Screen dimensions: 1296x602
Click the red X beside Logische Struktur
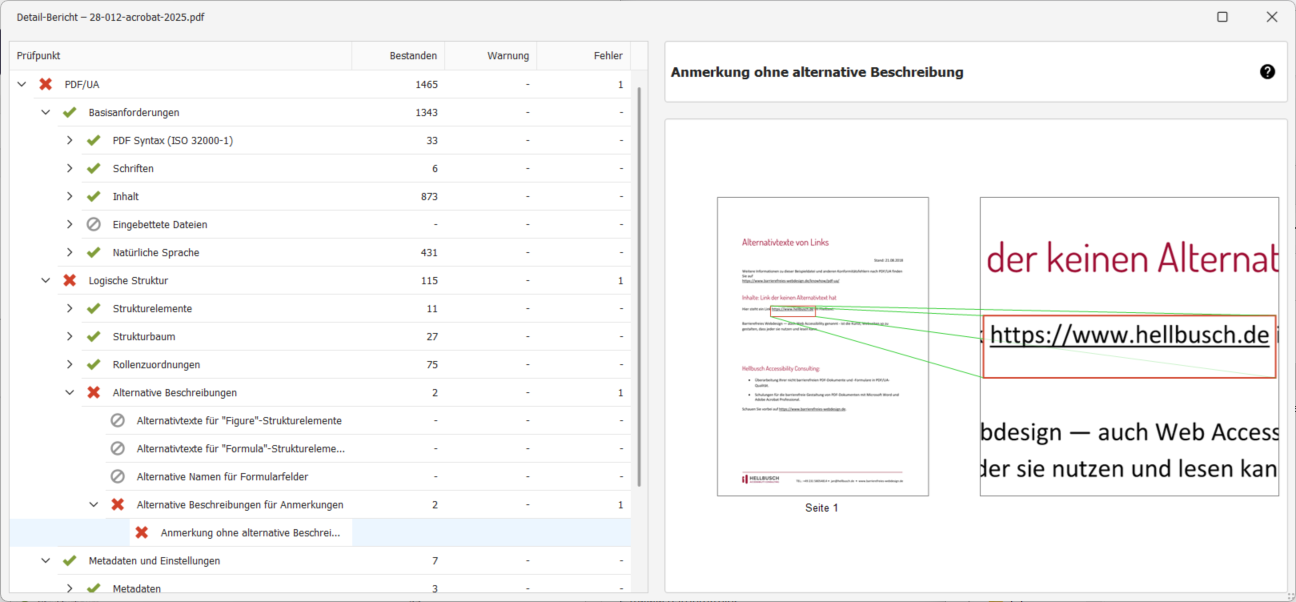coord(68,280)
